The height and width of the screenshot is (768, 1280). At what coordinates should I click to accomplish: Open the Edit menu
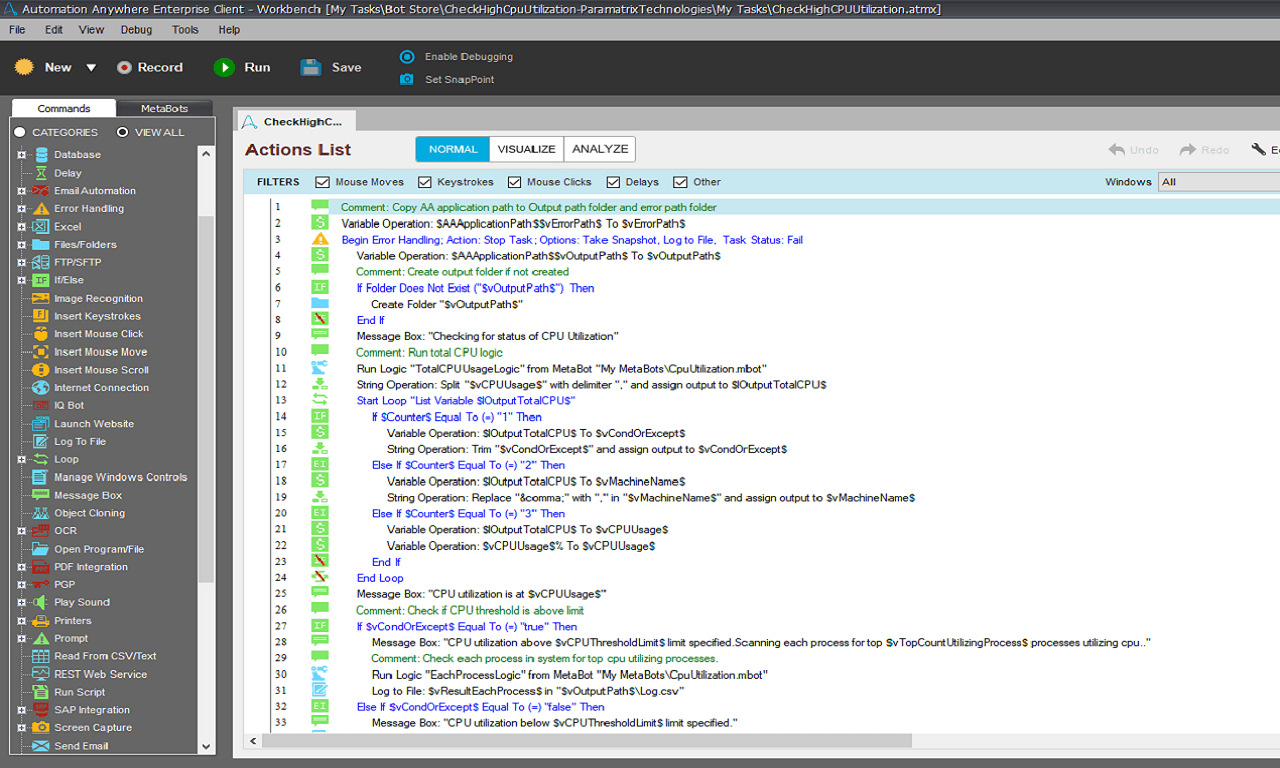click(54, 30)
